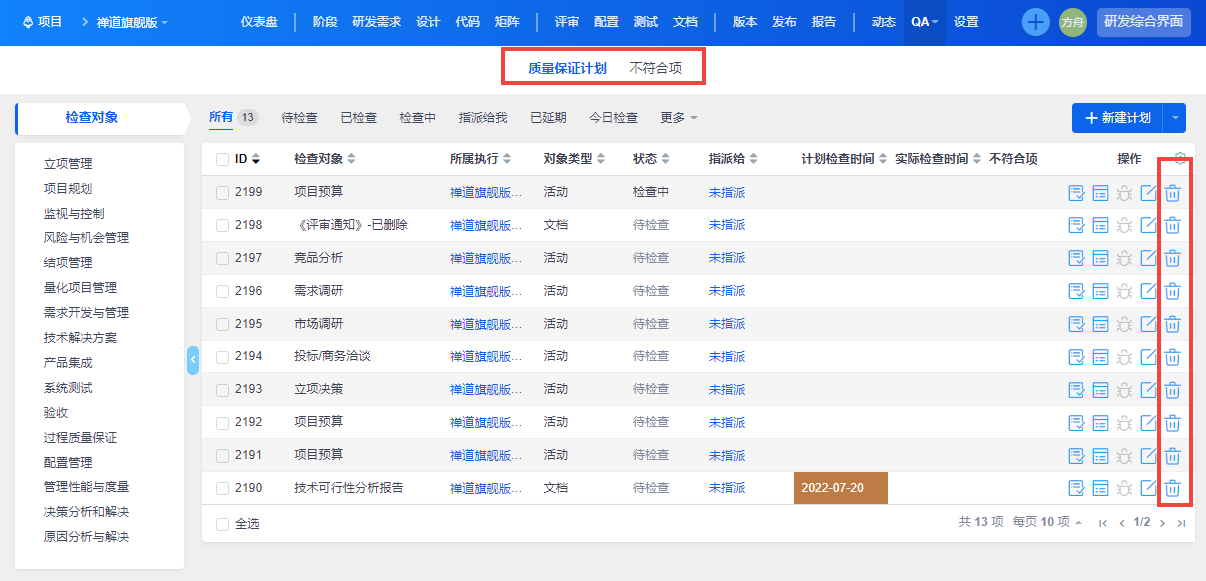Open 未指派 link for row 2196
The width and height of the screenshot is (1206, 581).
click(727, 291)
